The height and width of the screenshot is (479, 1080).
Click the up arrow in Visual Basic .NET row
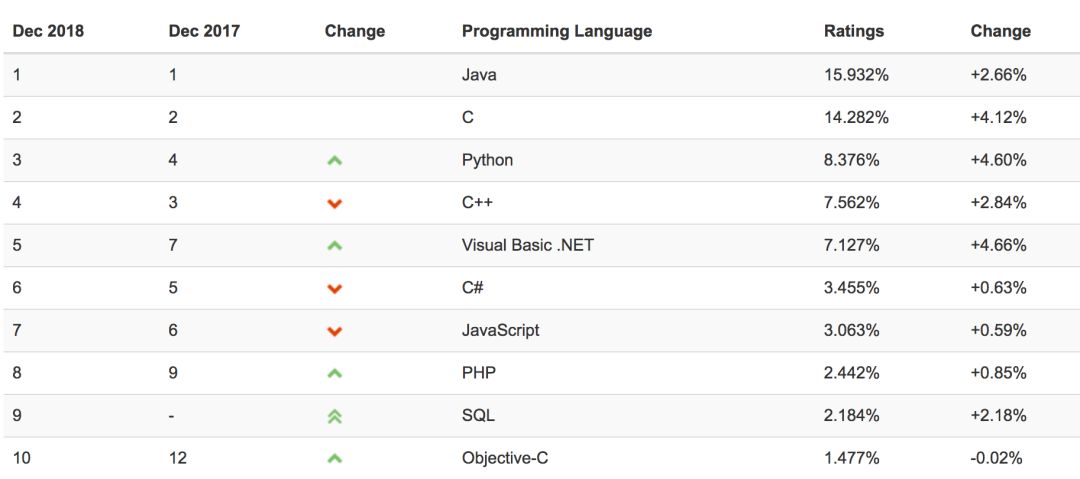(335, 245)
